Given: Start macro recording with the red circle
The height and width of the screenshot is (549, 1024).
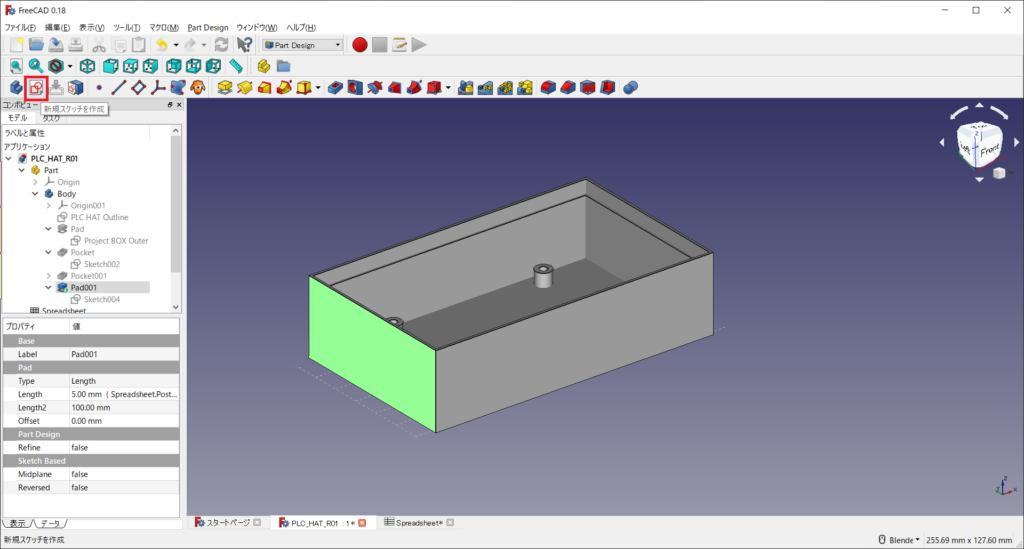Looking at the screenshot, I should pyautogui.click(x=360, y=44).
